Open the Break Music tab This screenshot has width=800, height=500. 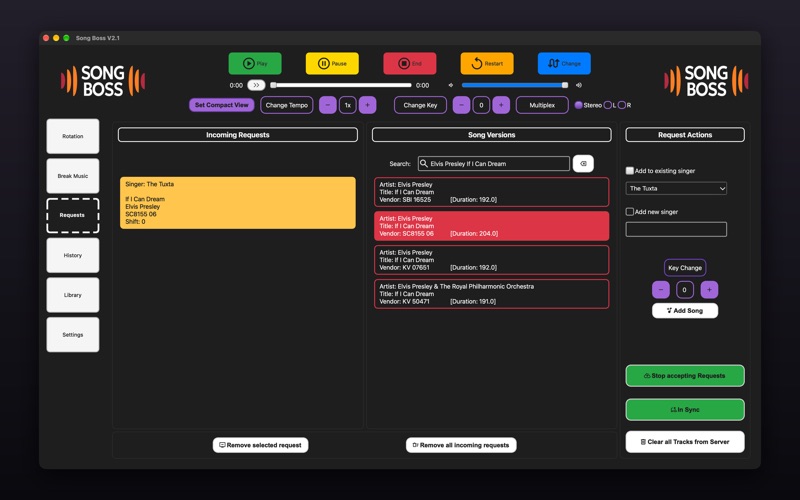[73, 176]
